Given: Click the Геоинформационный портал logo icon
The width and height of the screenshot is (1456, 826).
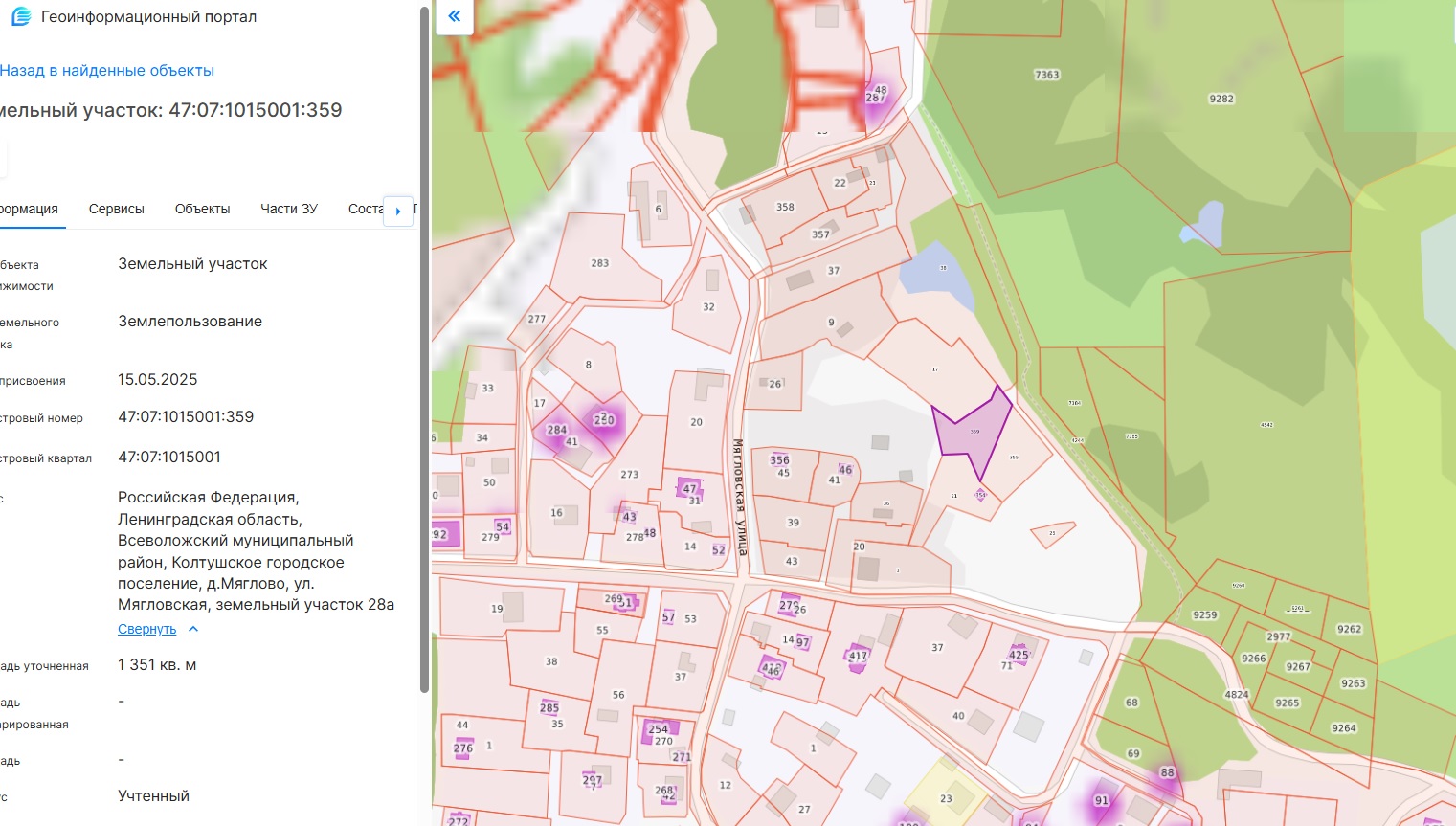Looking at the screenshot, I should (x=21, y=17).
